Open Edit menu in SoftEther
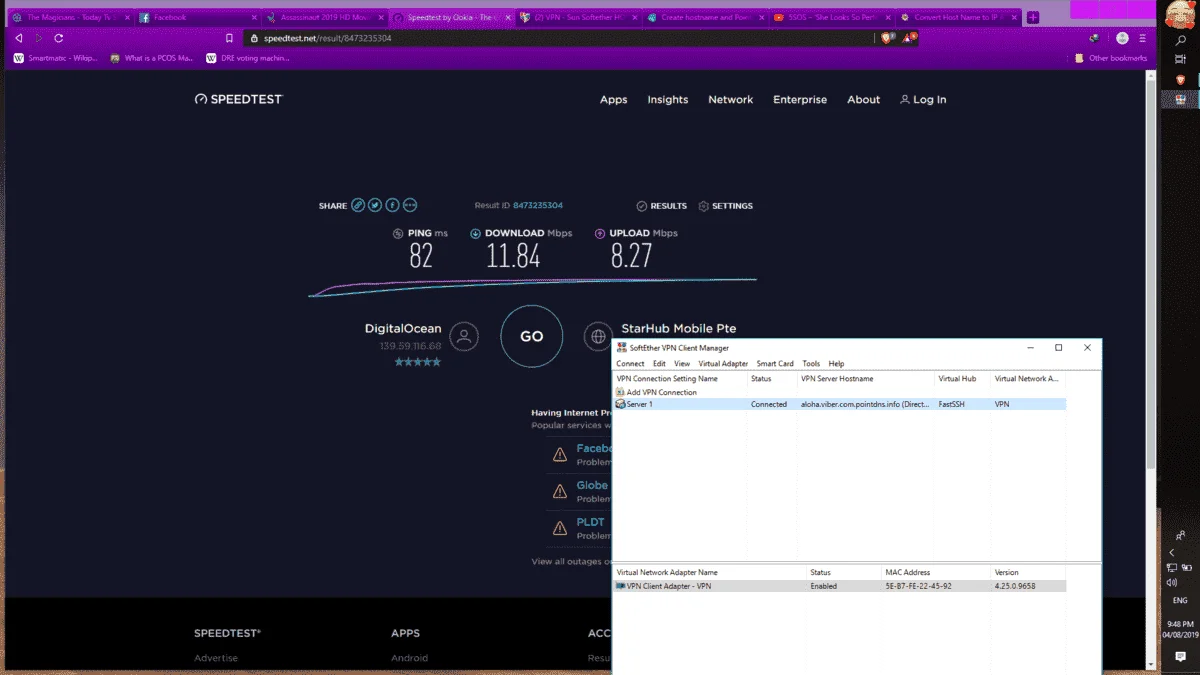The height and width of the screenshot is (675, 1200). (x=659, y=364)
